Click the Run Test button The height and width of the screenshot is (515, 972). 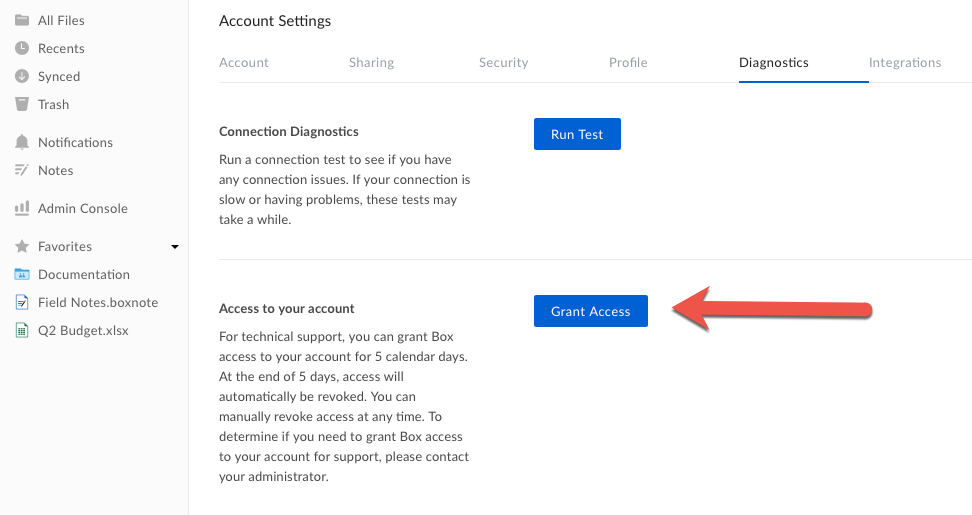[x=577, y=134]
